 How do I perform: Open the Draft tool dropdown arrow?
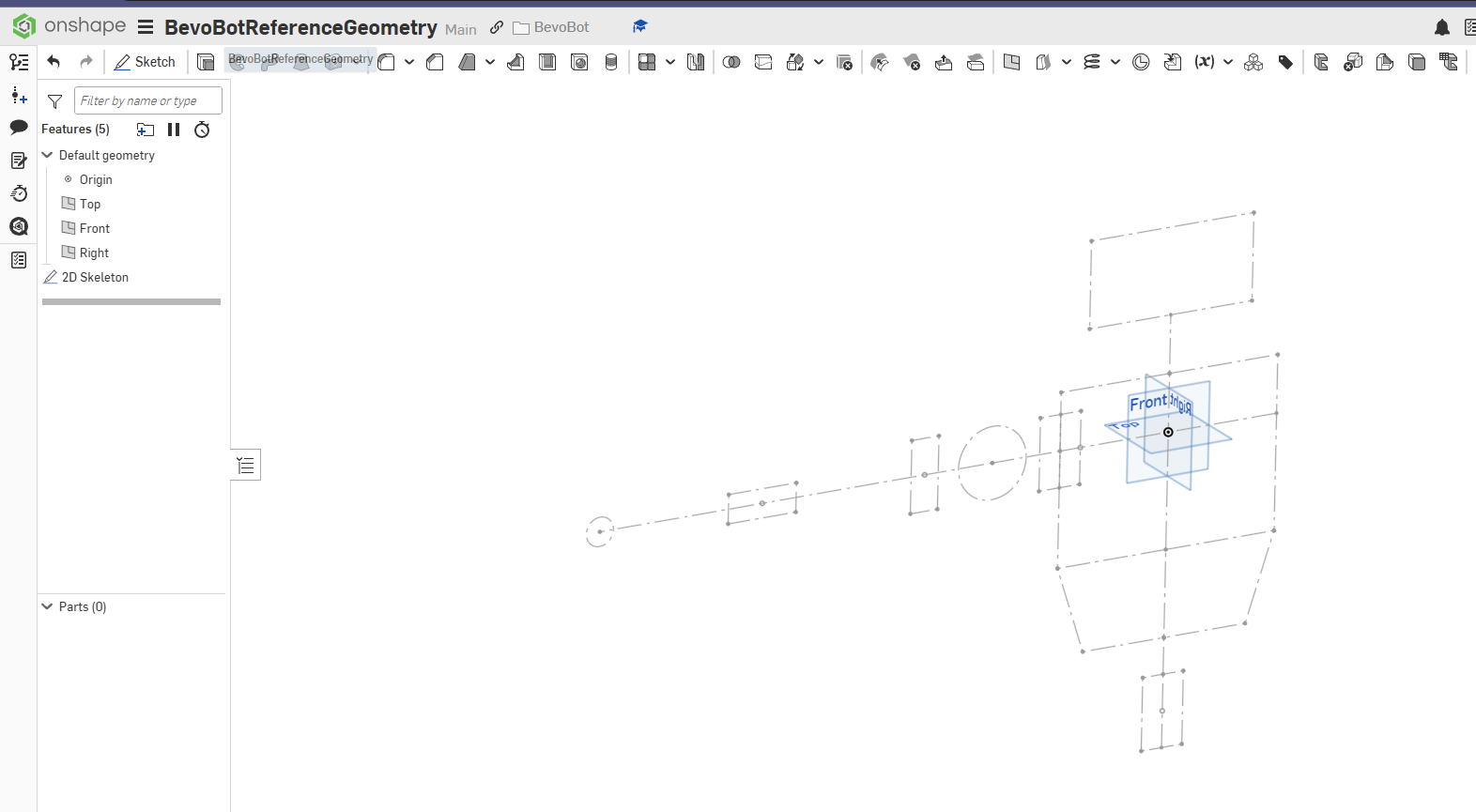490,62
